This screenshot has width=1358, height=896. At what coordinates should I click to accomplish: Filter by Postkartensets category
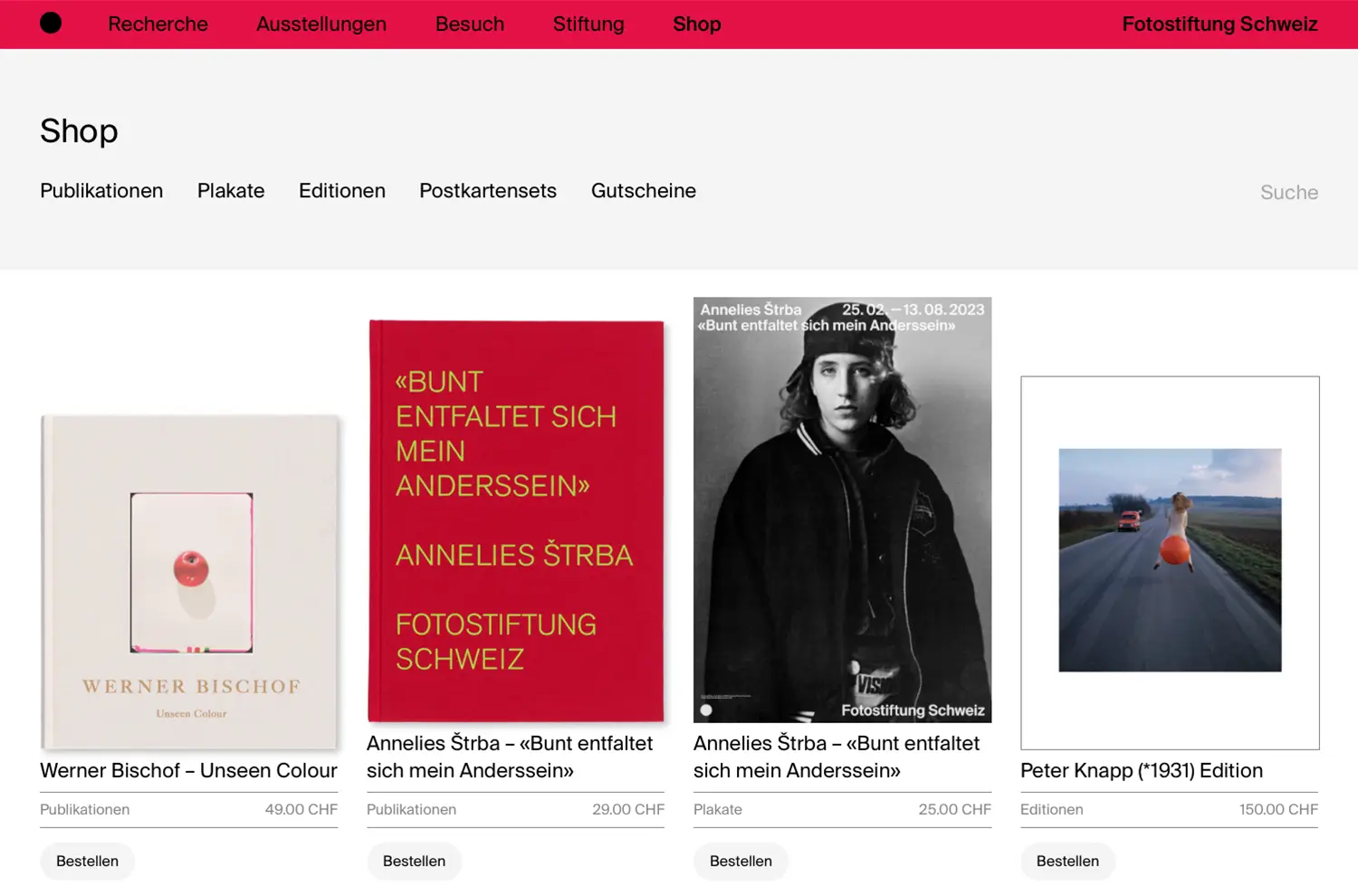(x=488, y=191)
